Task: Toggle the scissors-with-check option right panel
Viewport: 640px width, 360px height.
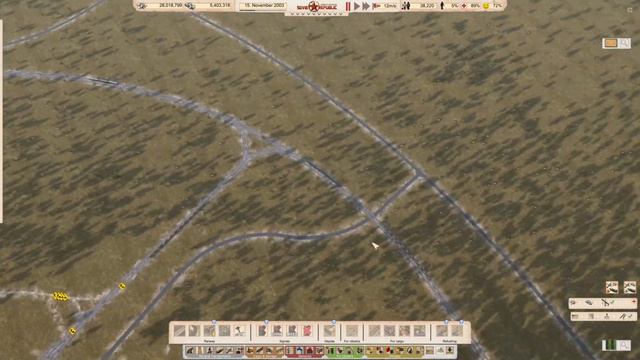Action: click(607, 302)
